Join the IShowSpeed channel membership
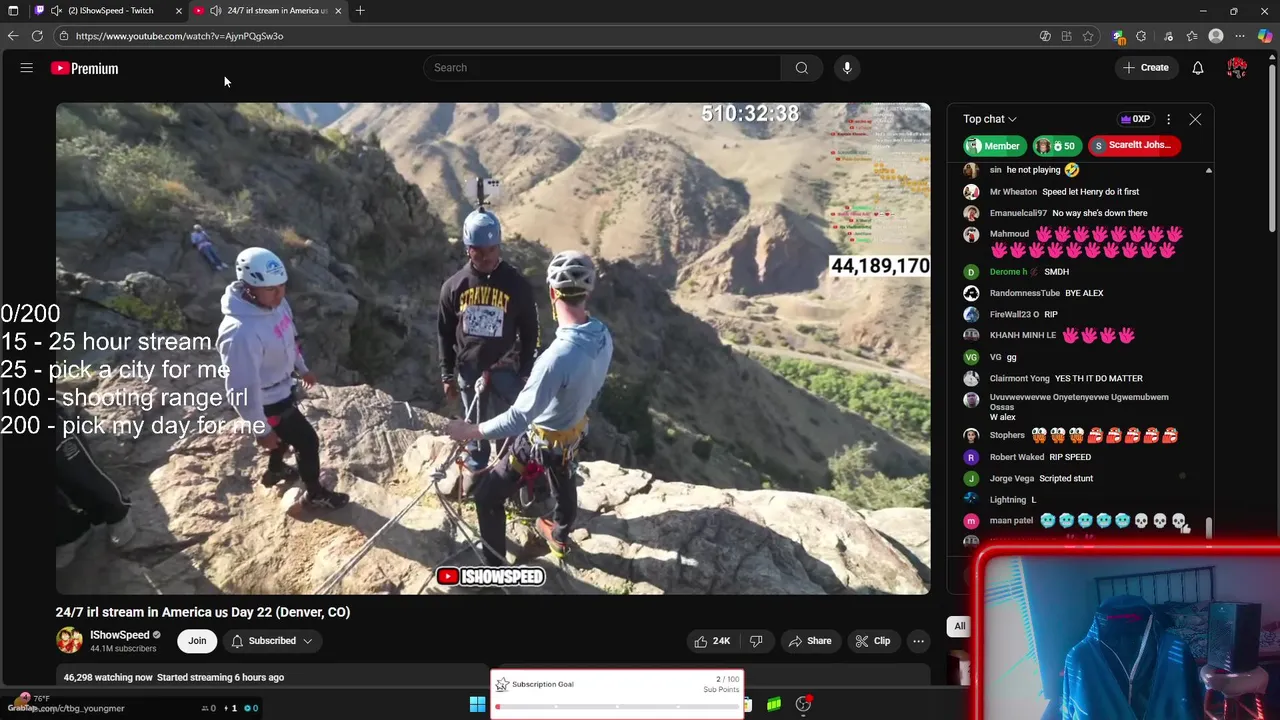The width and height of the screenshot is (1280, 720). 197,641
